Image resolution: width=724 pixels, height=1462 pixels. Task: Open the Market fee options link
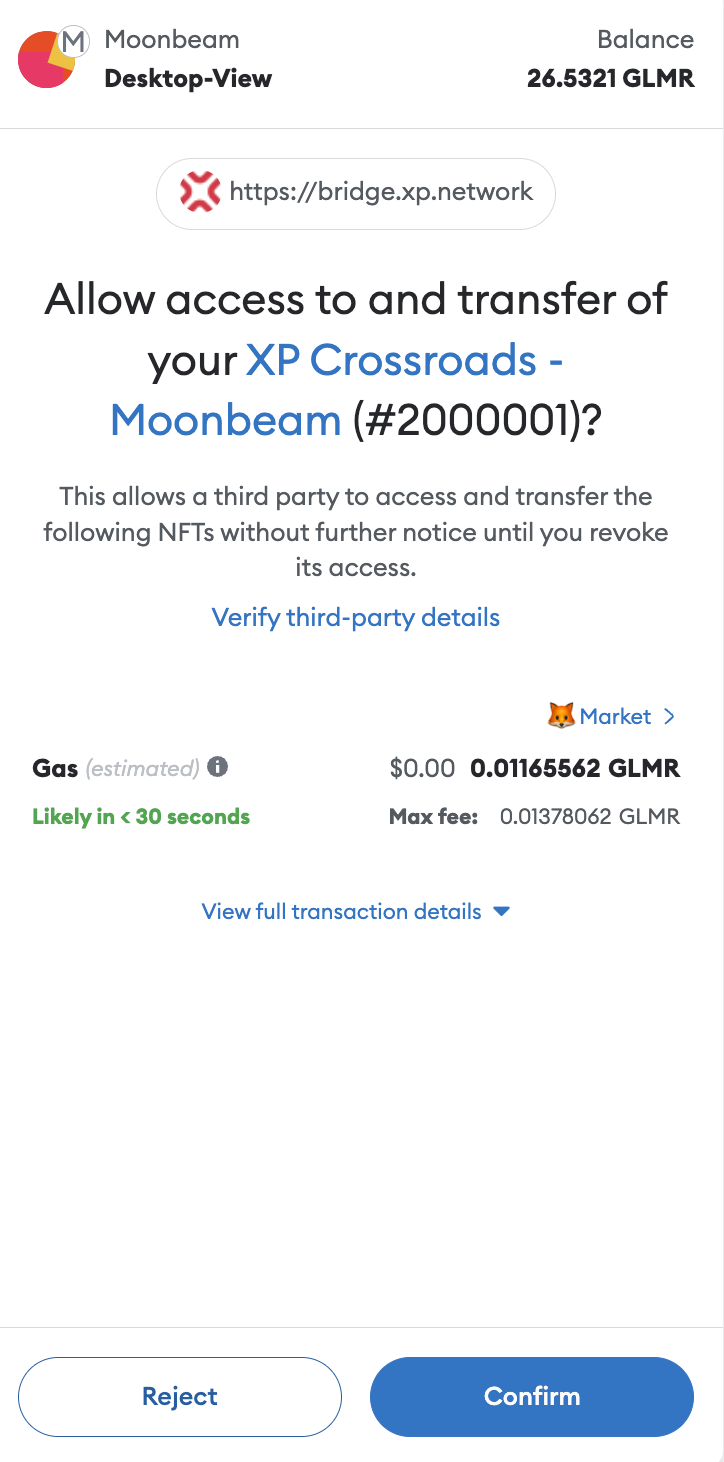point(615,716)
